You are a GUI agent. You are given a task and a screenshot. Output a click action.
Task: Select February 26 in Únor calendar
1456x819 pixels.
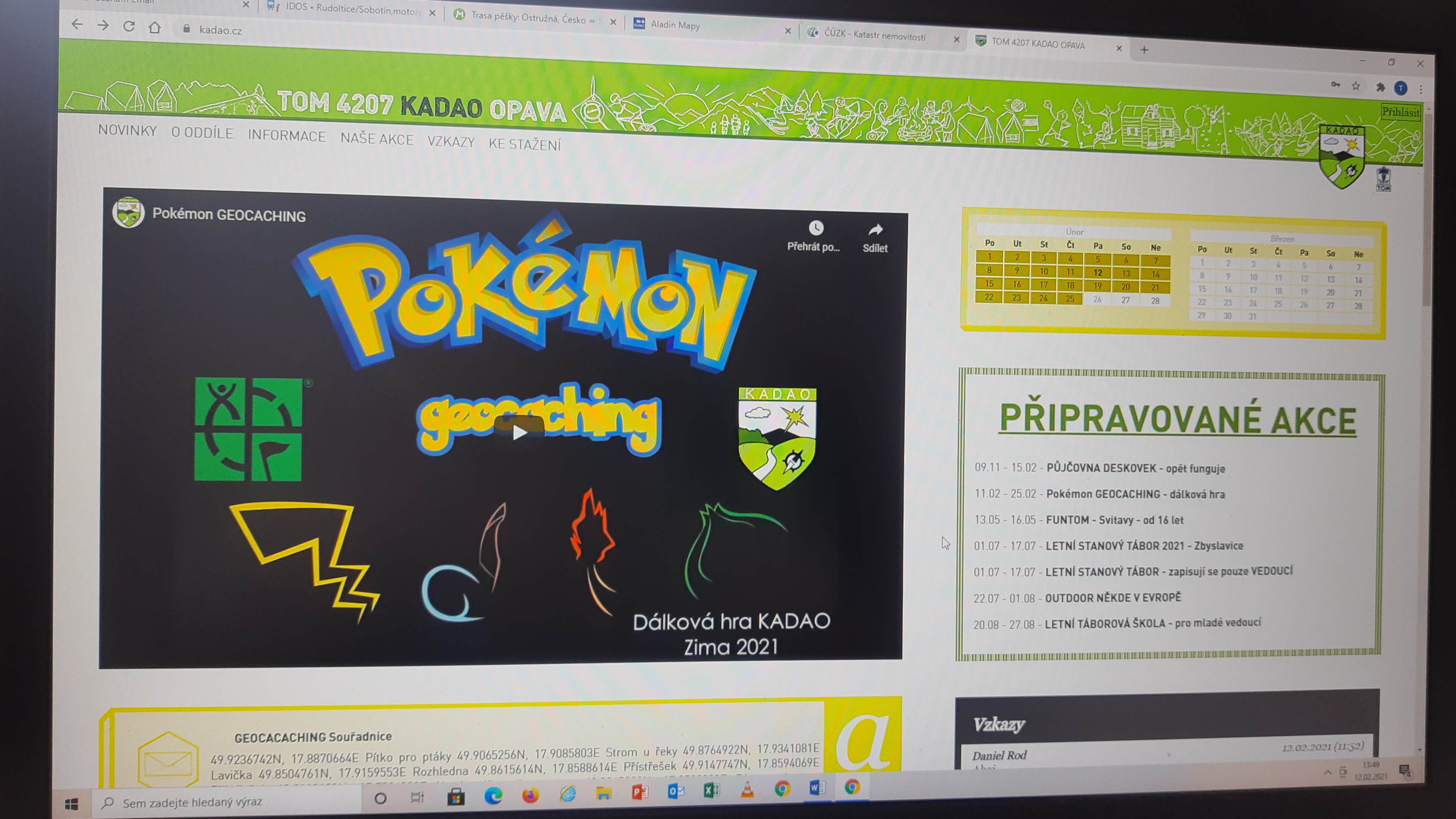point(1096,300)
